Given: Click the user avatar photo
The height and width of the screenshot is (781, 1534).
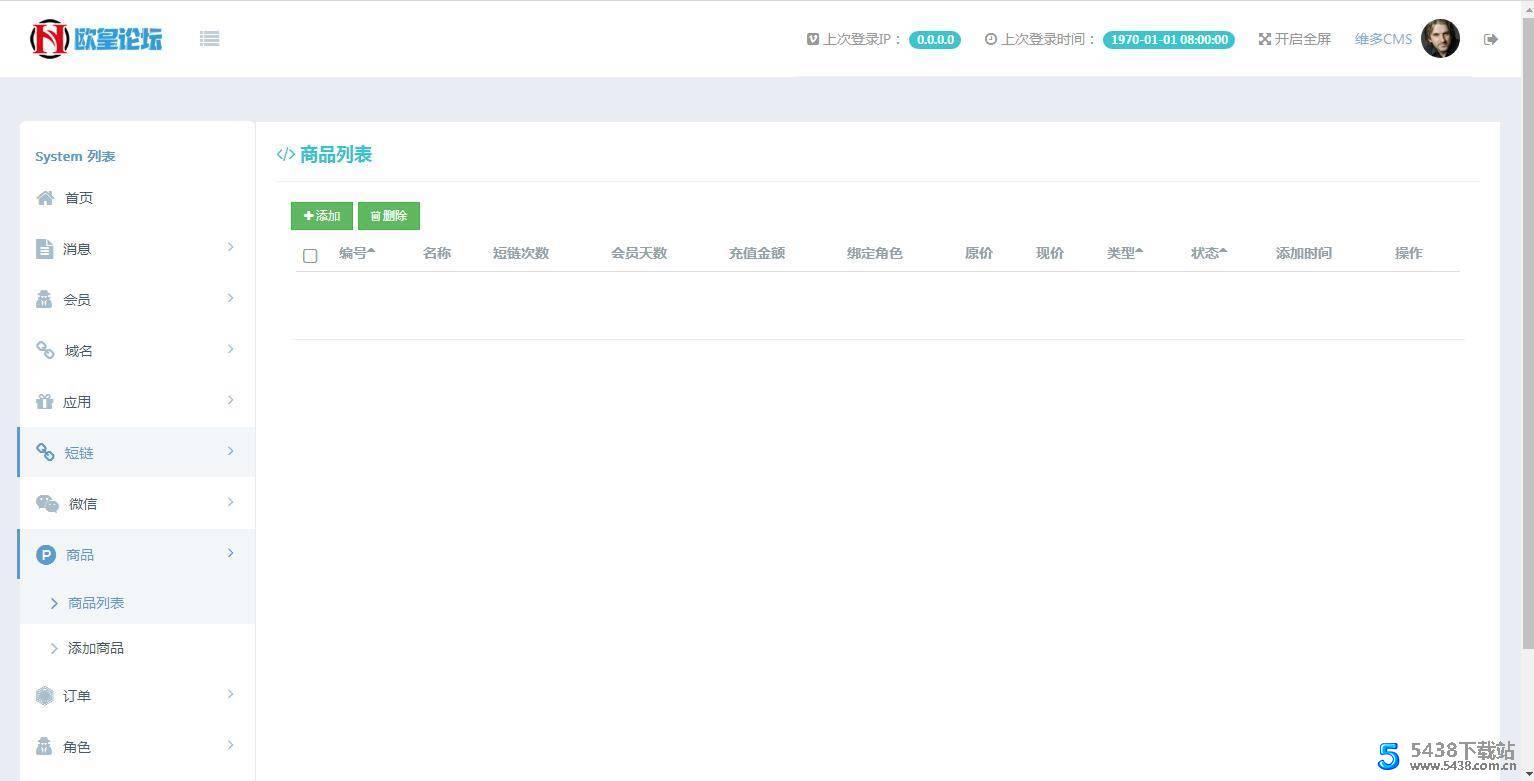Looking at the screenshot, I should (x=1441, y=39).
